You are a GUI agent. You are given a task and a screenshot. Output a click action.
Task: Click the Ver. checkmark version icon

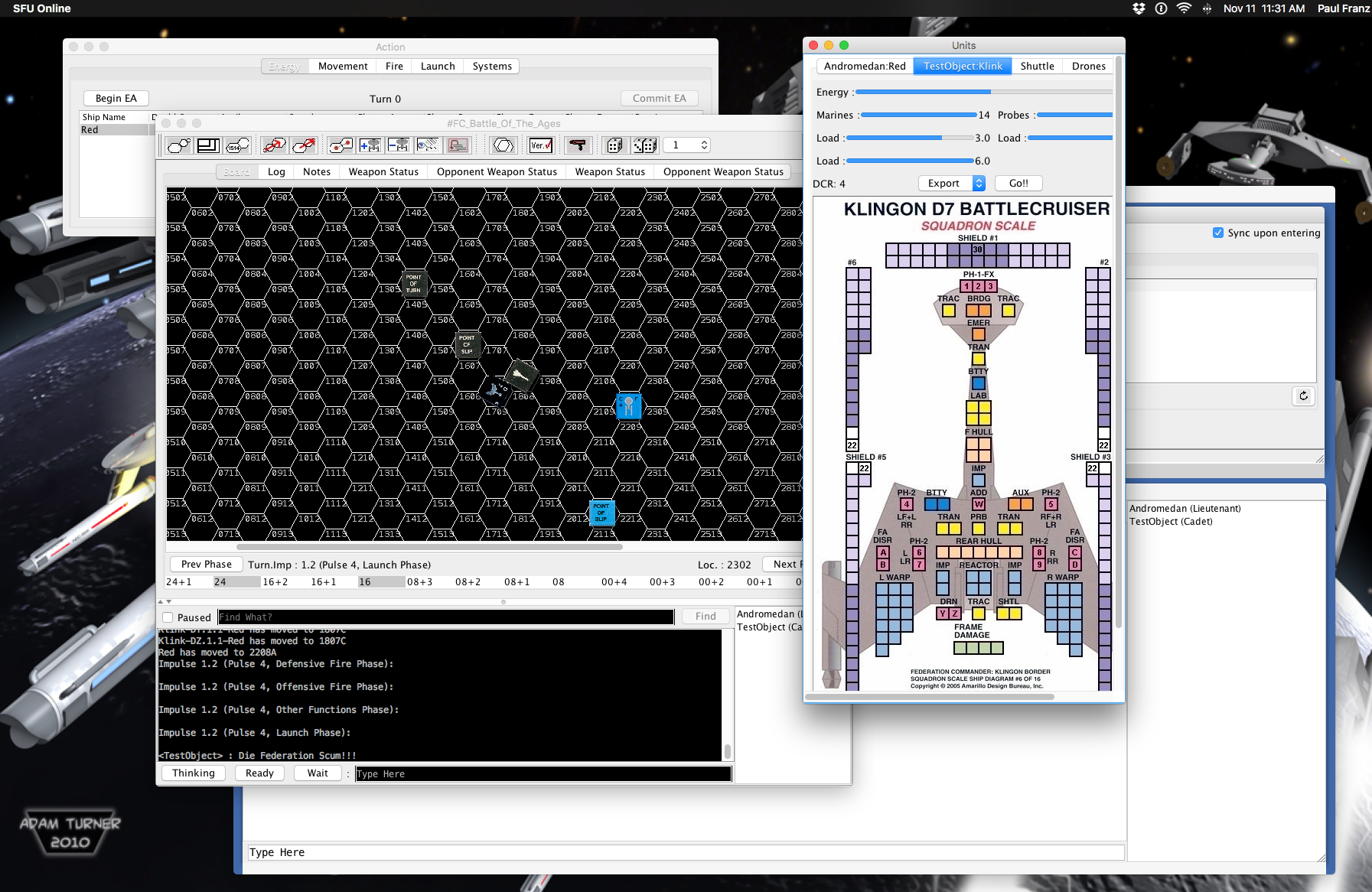pyautogui.click(x=541, y=145)
